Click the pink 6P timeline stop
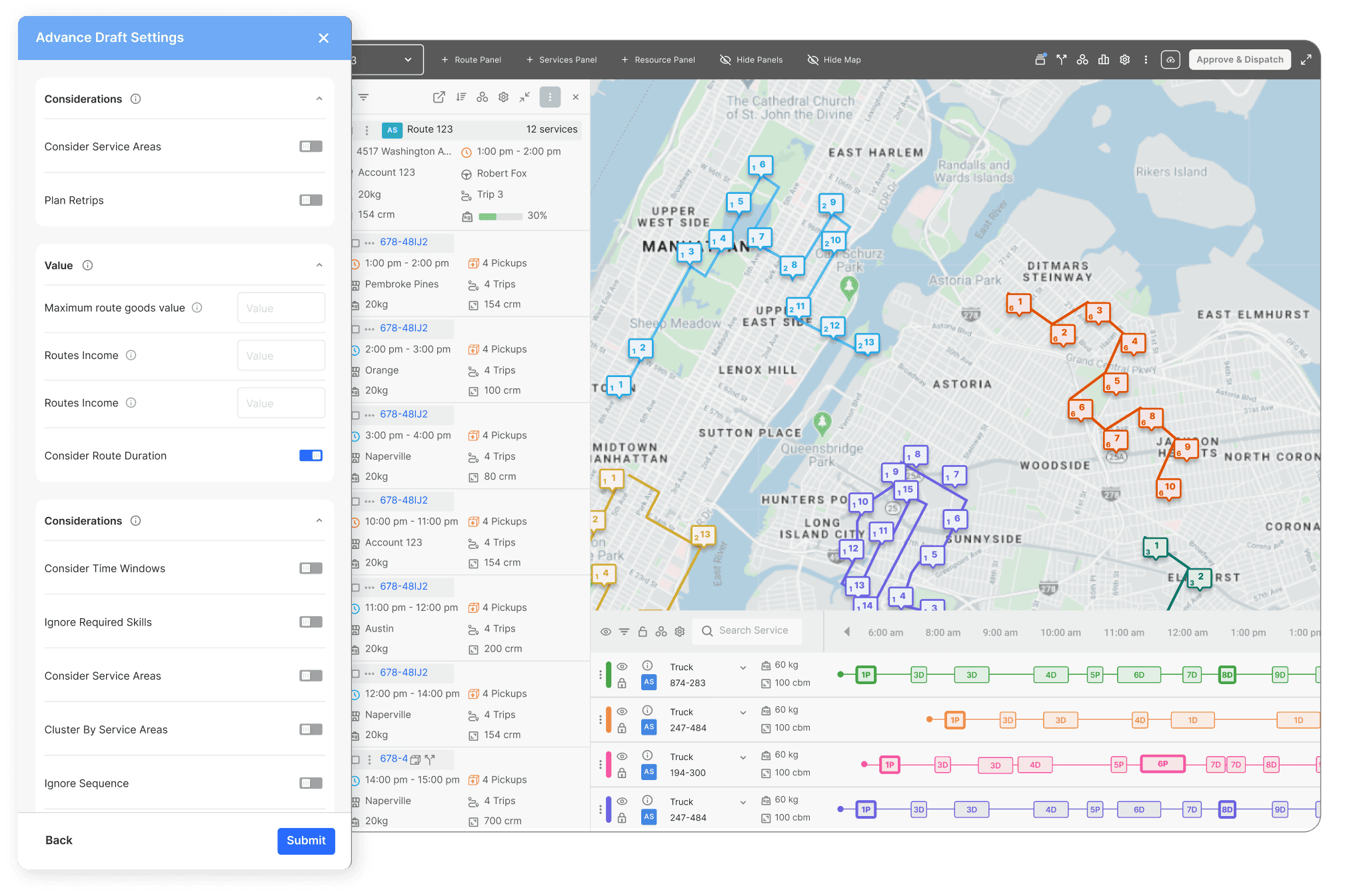 1162,764
